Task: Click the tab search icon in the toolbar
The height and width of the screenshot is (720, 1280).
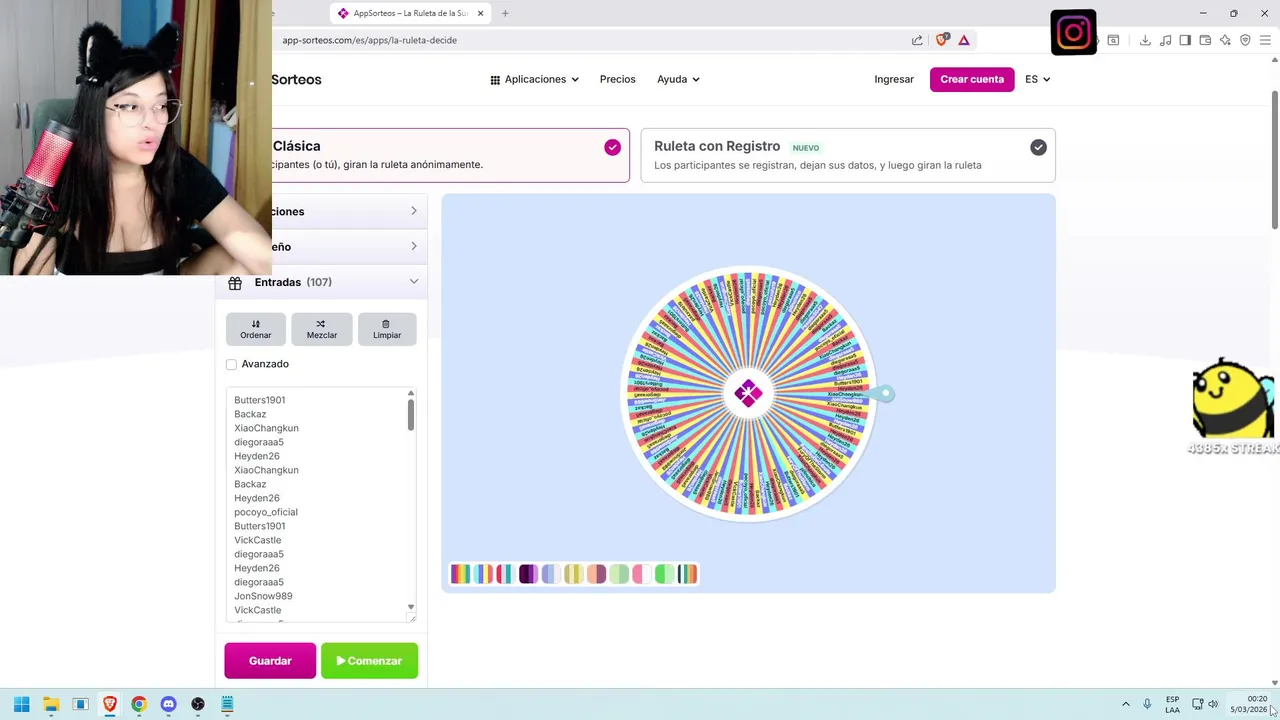Action: point(1113,40)
